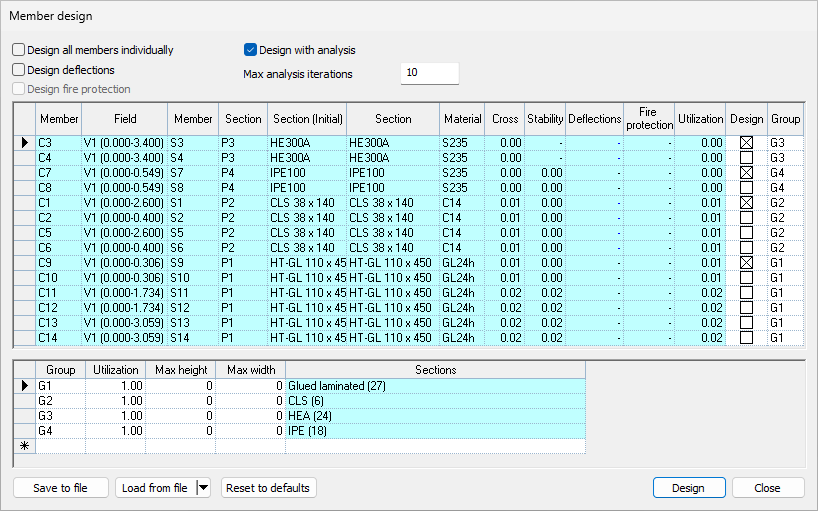Click utilization 0.02 in row C12

700,308
